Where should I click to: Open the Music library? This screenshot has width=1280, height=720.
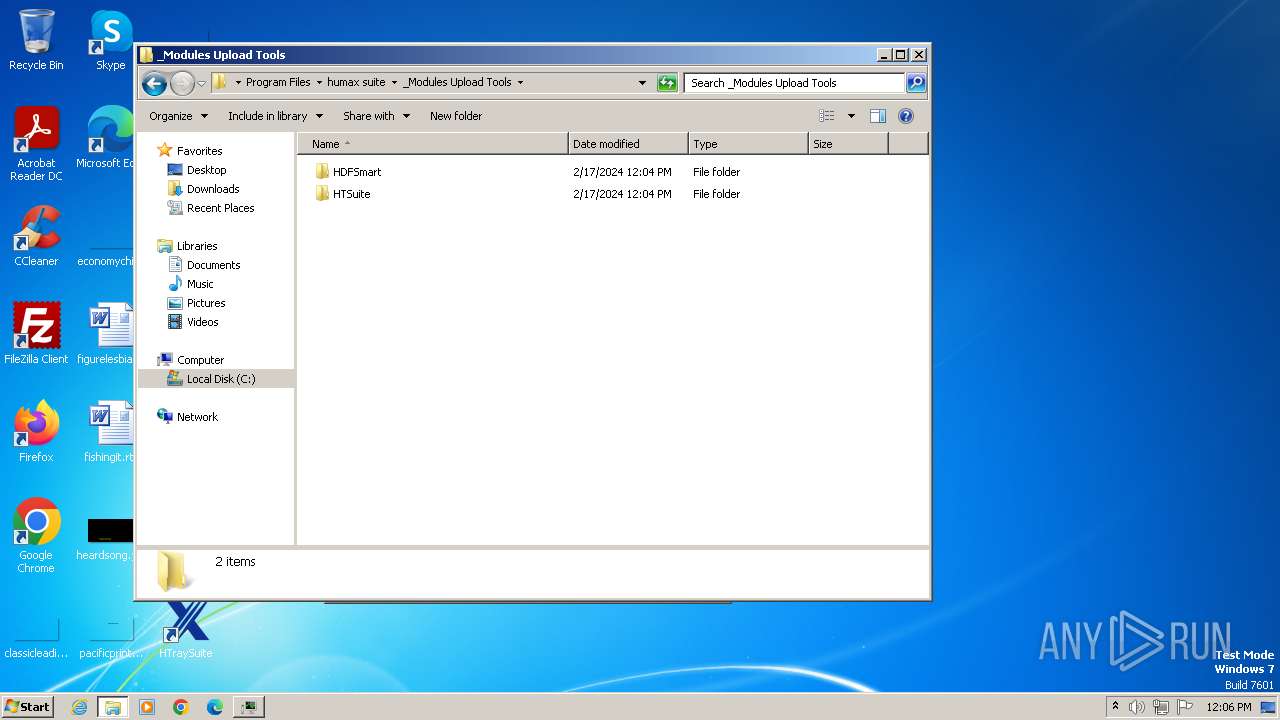tap(200, 284)
